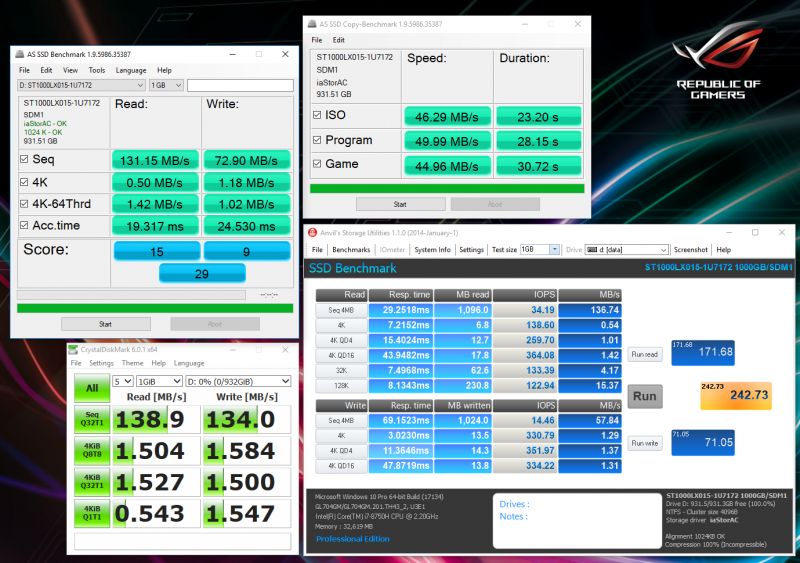800x563 pixels.
Task: Click the Start button in AS SSD Benchmark
Action: [106, 324]
